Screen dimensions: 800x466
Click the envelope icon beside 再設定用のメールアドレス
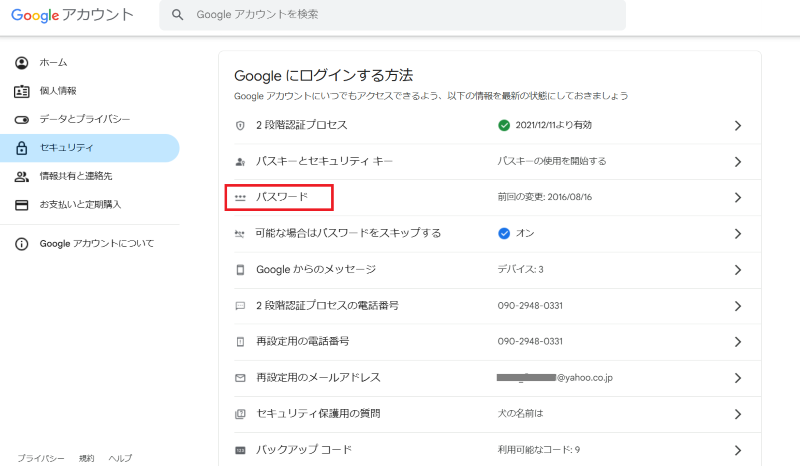click(240, 378)
